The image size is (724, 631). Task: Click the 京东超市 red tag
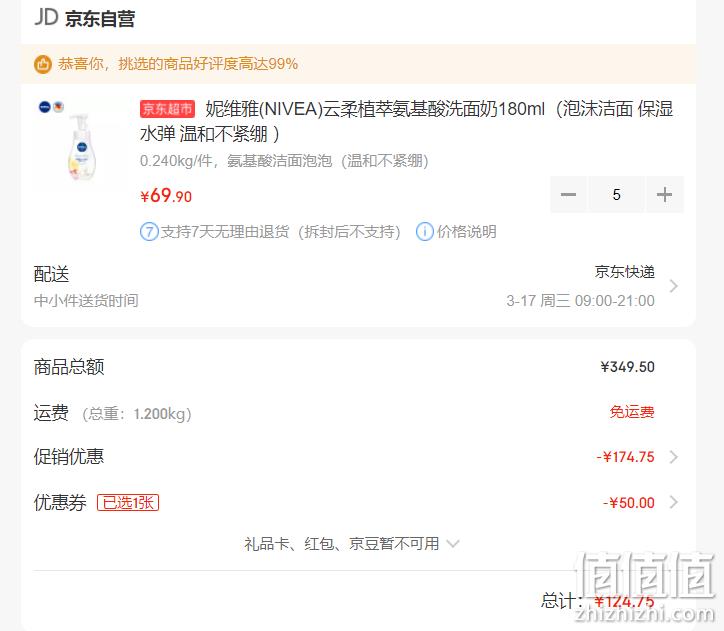click(x=167, y=109)
